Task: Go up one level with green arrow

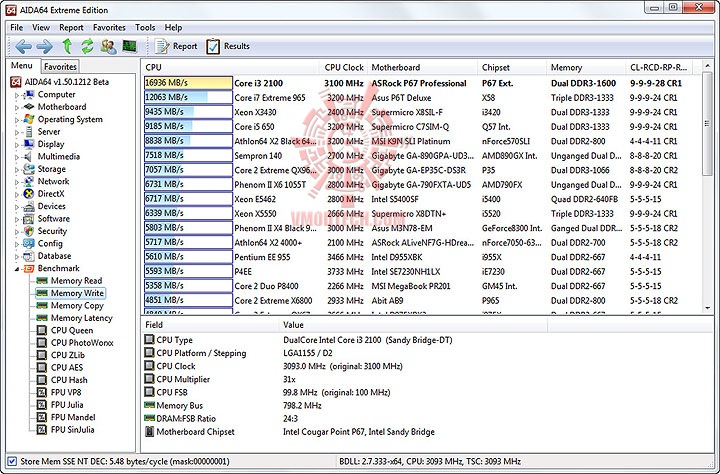Action: (67, 46)
